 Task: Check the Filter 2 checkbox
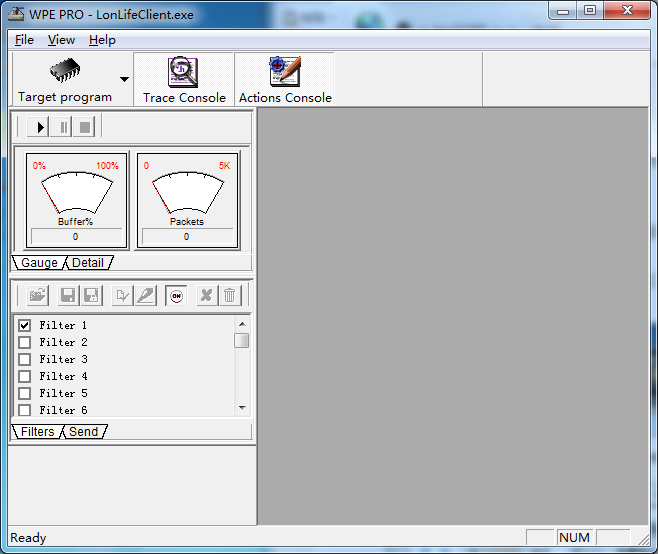(x=25, y=342)
